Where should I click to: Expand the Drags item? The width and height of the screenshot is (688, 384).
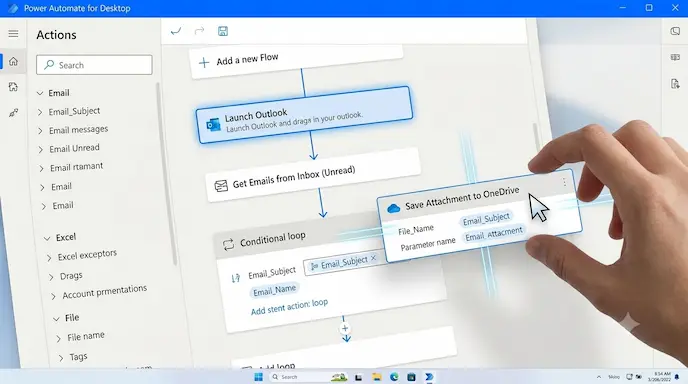click(x=51, y=277)
